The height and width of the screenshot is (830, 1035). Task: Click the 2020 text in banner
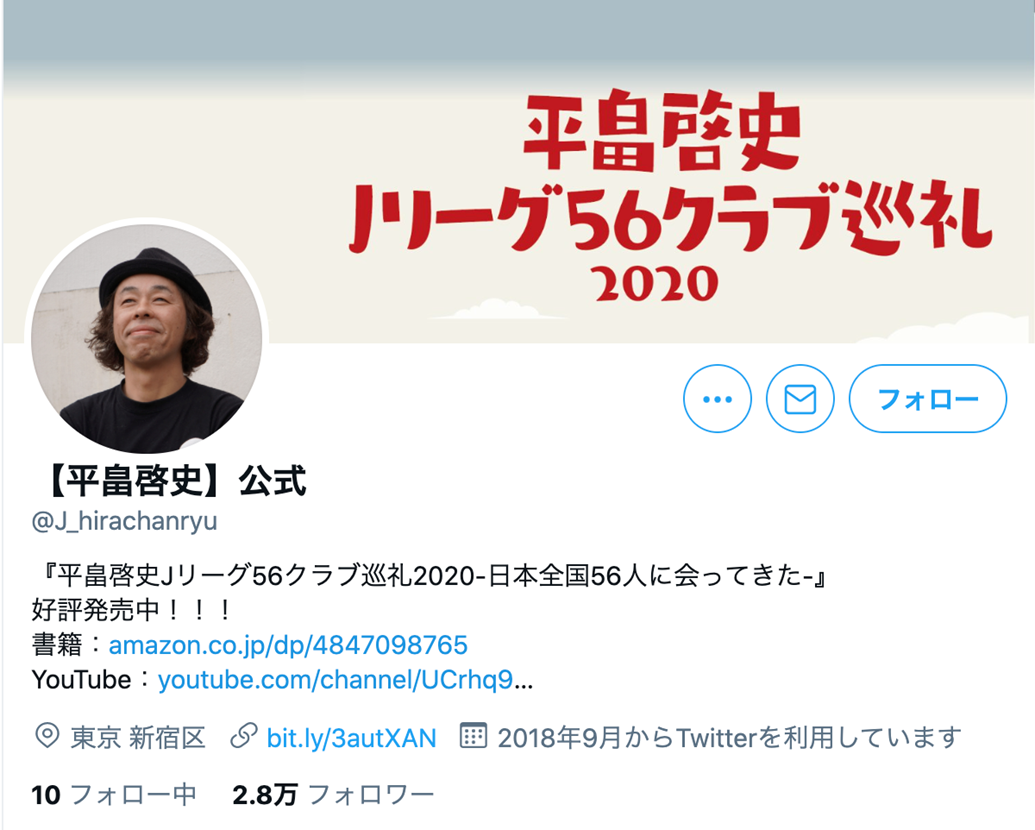point(657,284)
